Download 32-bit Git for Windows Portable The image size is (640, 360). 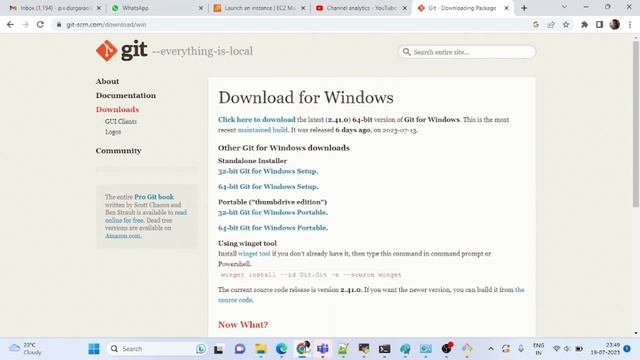pos(273,212)
